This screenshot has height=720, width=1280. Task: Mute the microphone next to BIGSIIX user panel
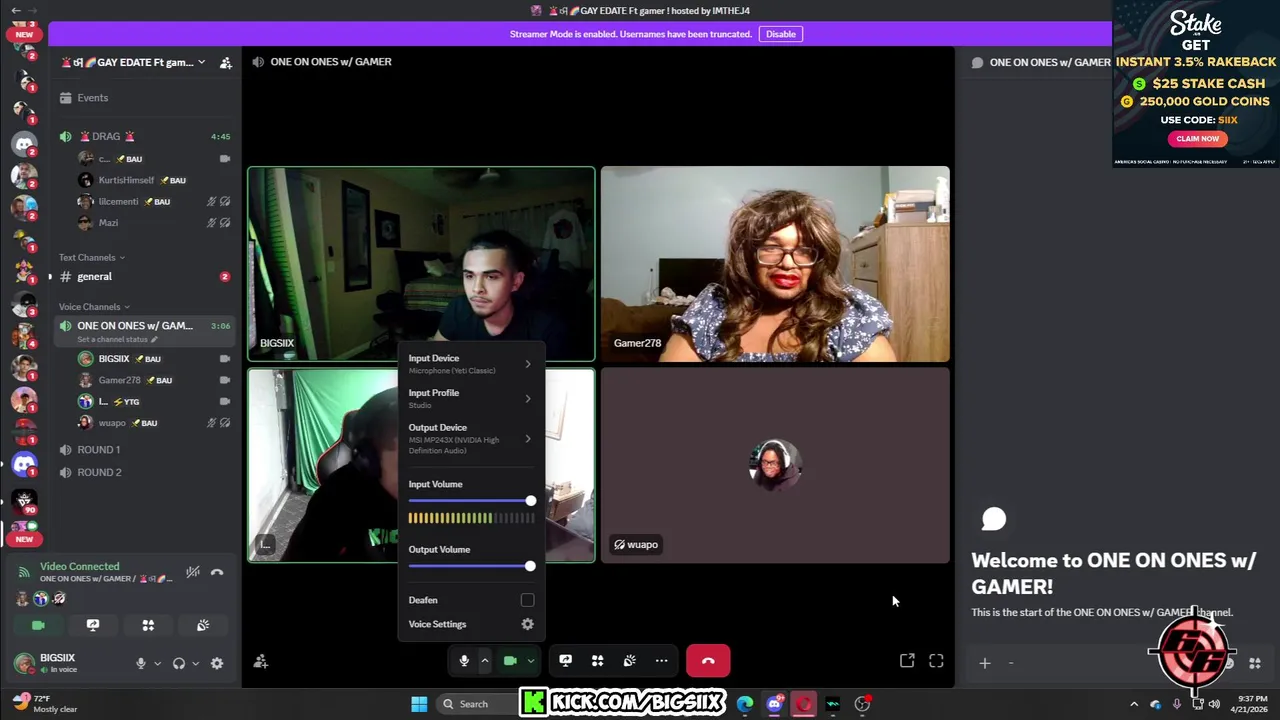coord(141,663)
